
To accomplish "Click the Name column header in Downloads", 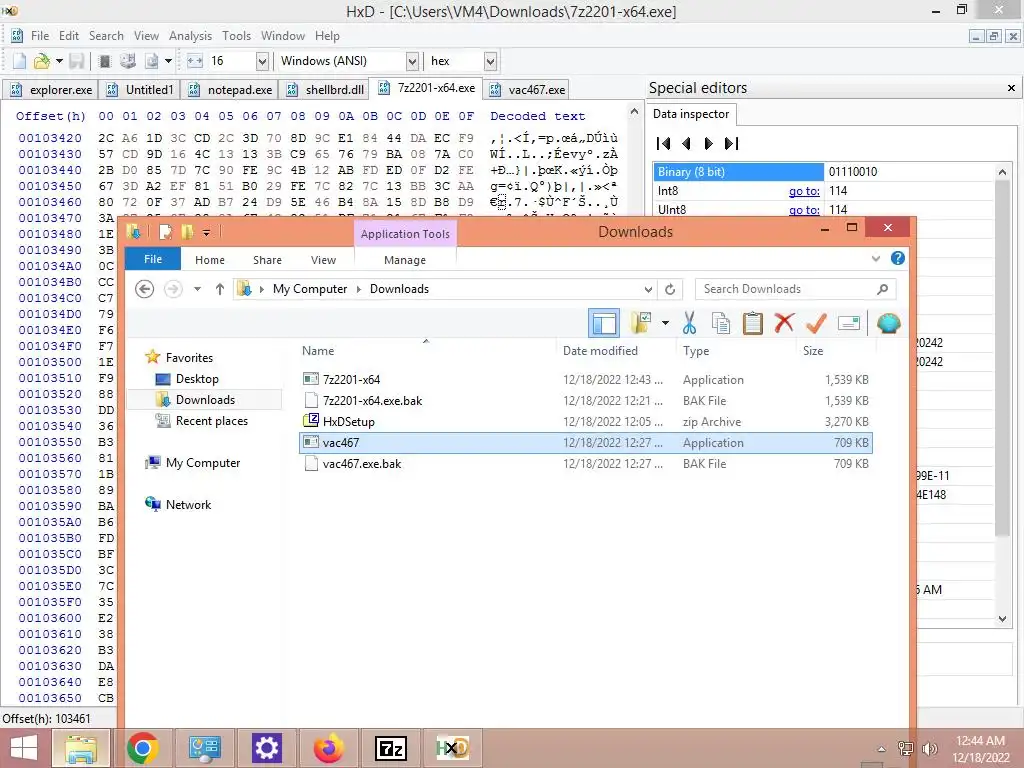I will pyautogui.click(x=318, y=351).
